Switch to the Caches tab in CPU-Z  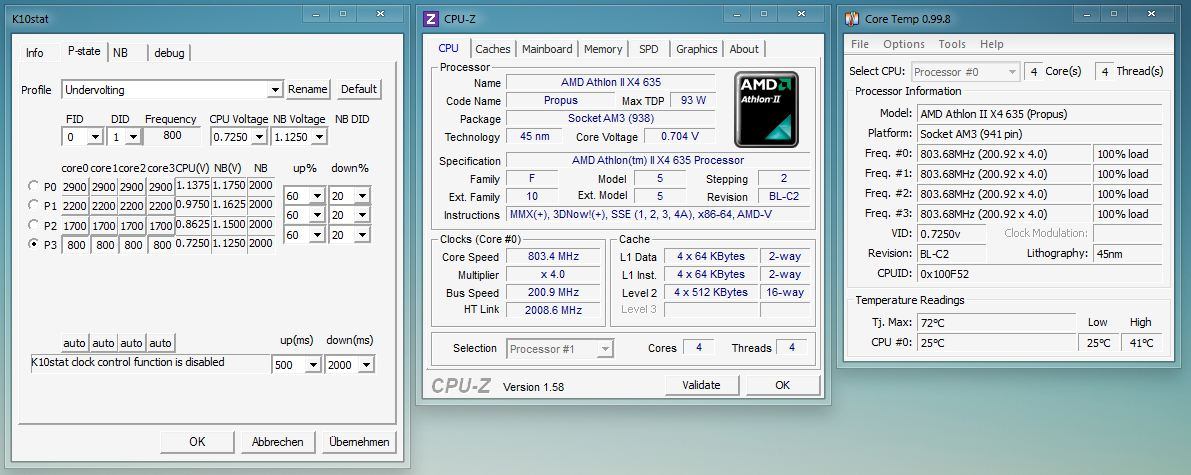(x=493, y=49)
